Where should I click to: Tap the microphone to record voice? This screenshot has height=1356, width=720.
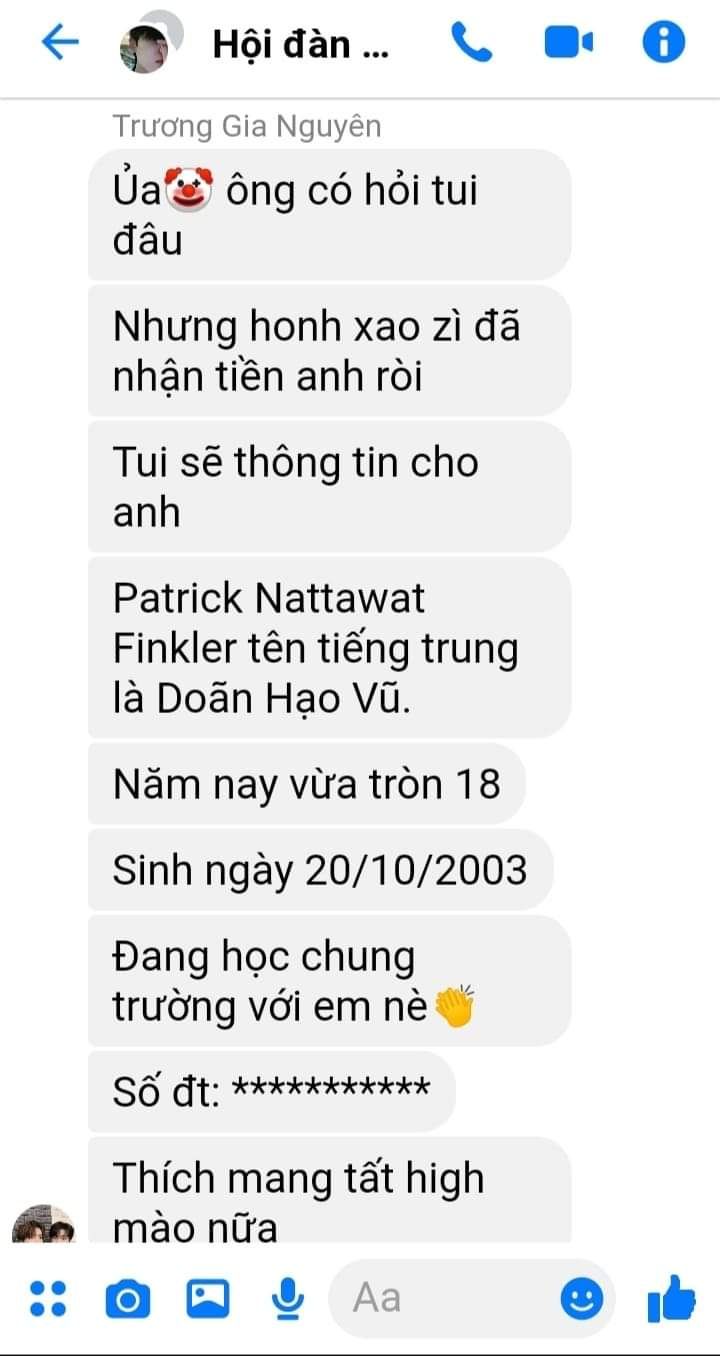point(288,1299)
